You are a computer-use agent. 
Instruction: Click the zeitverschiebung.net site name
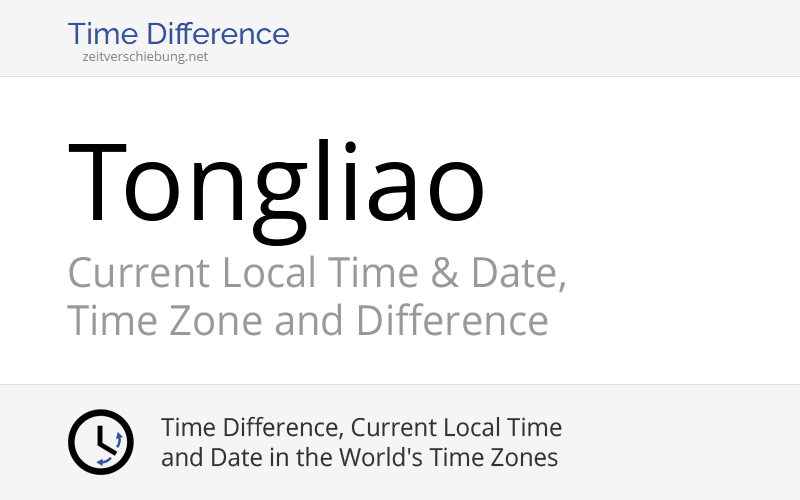point(145,57)
